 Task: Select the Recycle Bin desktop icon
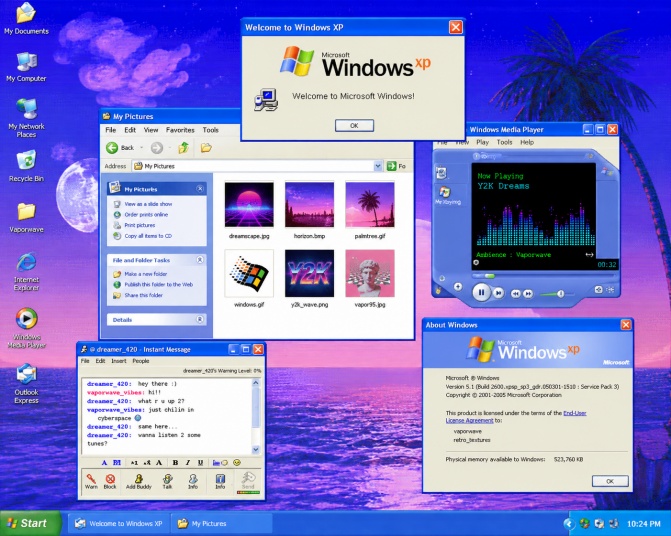click(26, 166)
